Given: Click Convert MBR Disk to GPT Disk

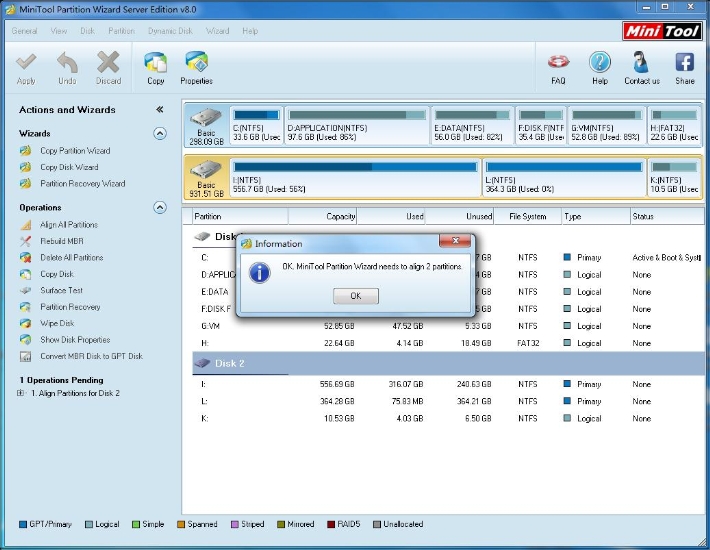Looking at the screenshot, I should pyautogui.click(x=90, y=356).
